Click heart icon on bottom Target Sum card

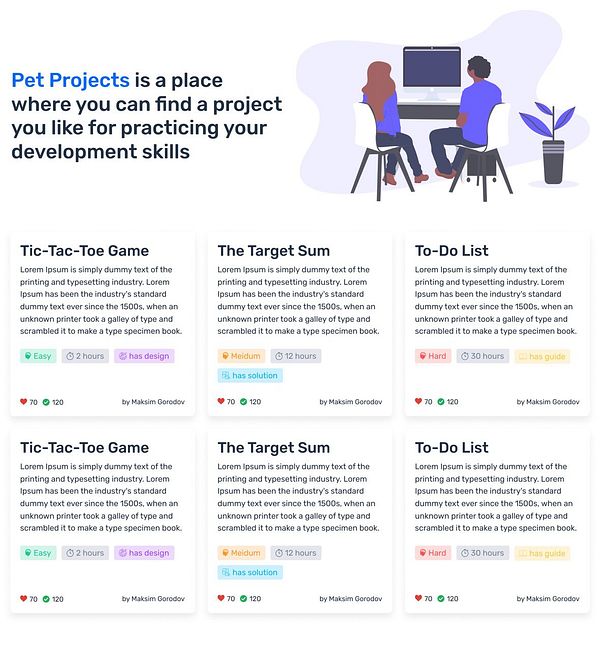point(221,598)
